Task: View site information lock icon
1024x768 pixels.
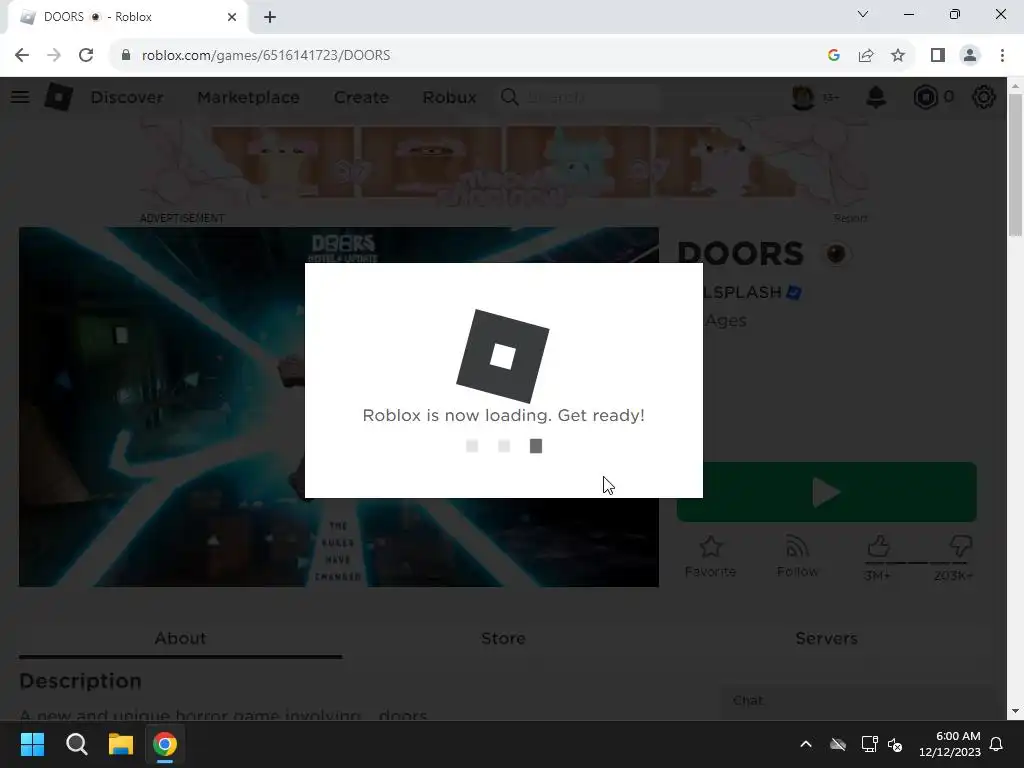Action: (126, 55)
